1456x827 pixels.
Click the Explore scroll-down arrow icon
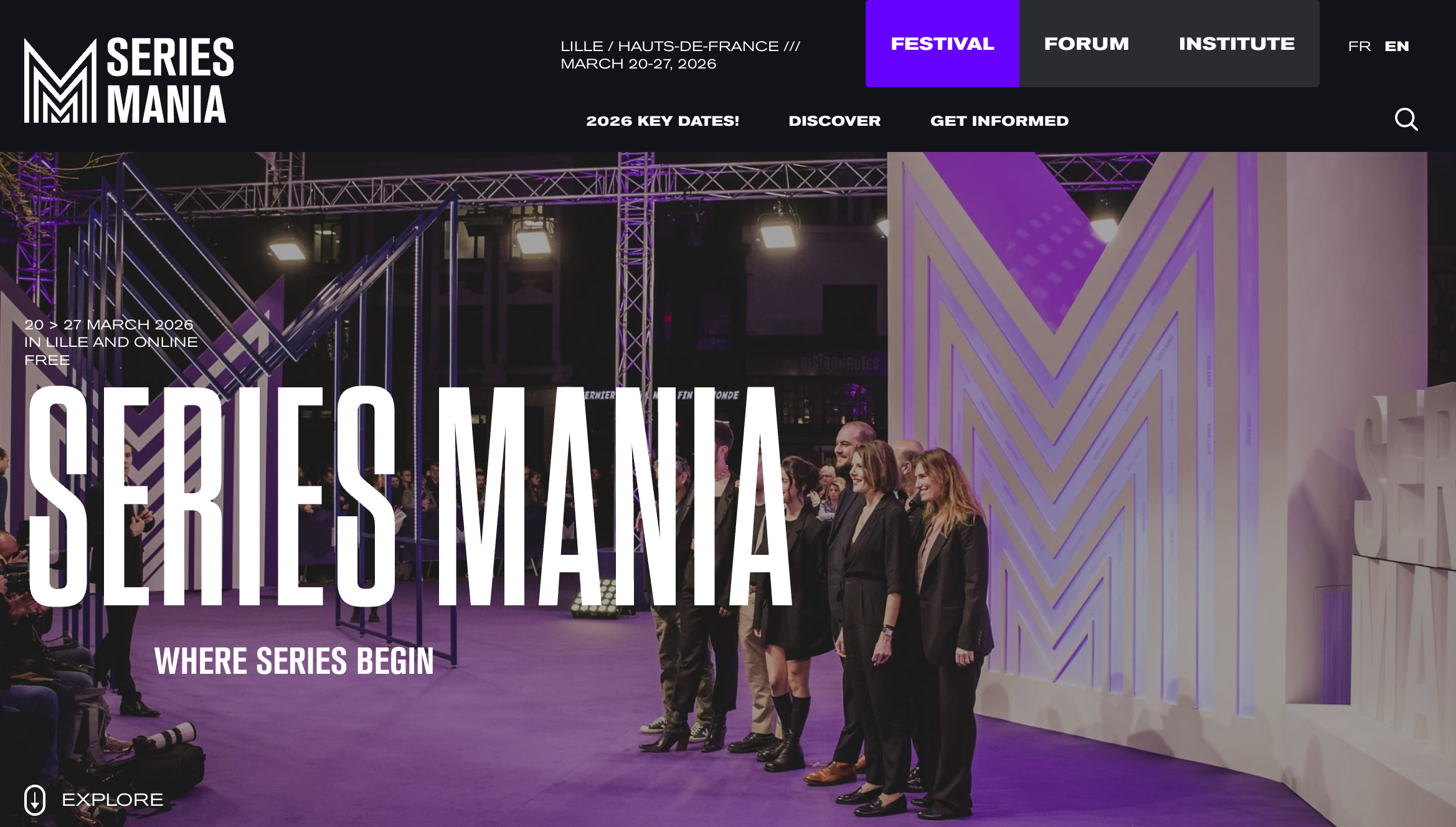pyautogui.click(x=35, y=800)
